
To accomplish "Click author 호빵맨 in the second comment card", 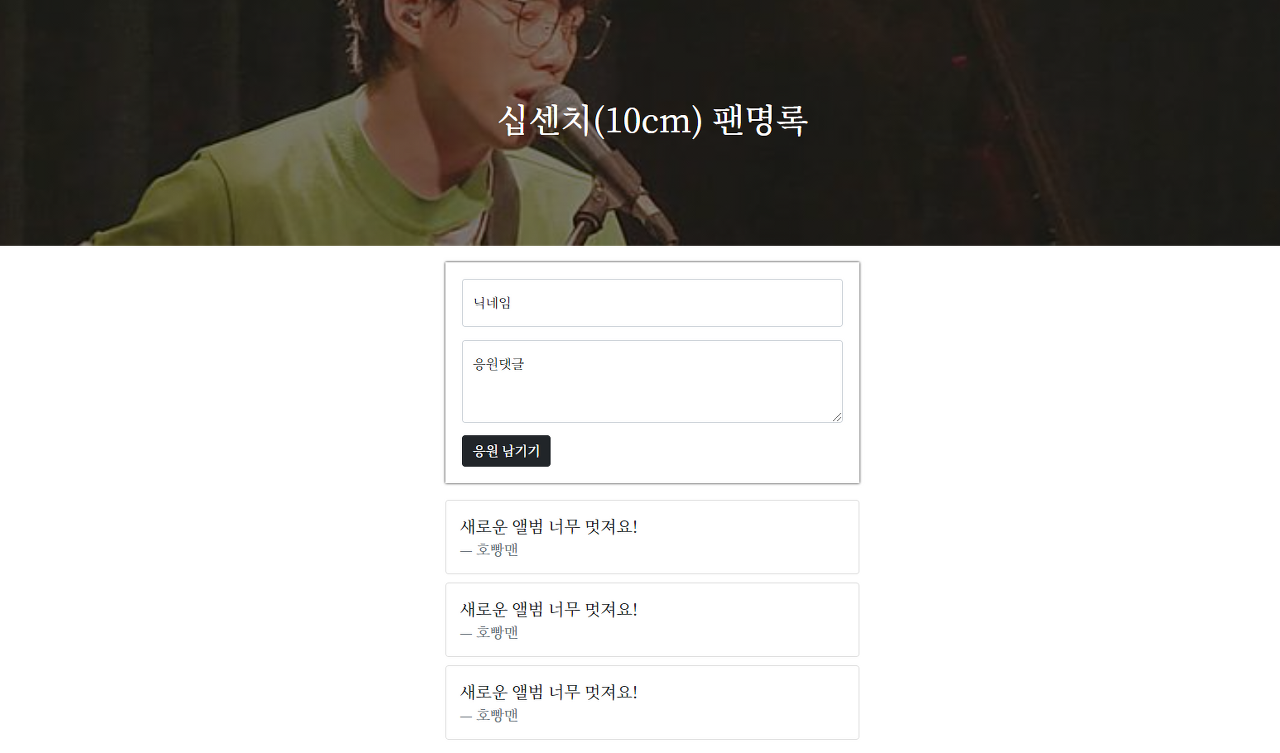I will [497, 632].
